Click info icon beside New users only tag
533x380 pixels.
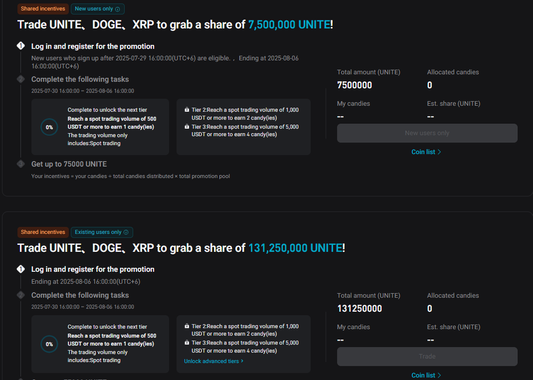coord(118,9)
